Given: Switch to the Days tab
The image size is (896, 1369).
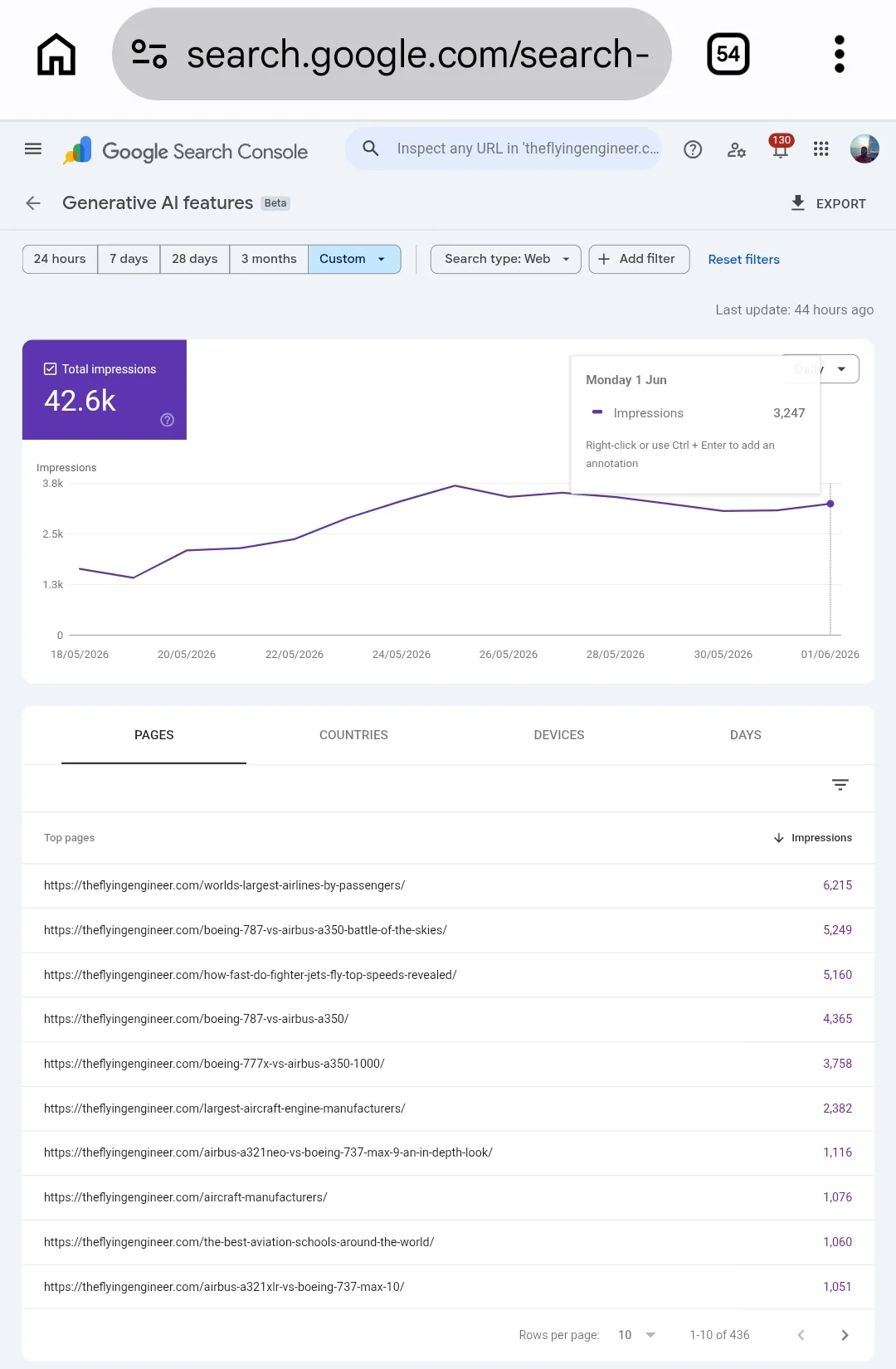Looking at the screenshot, I should [746, 735].
